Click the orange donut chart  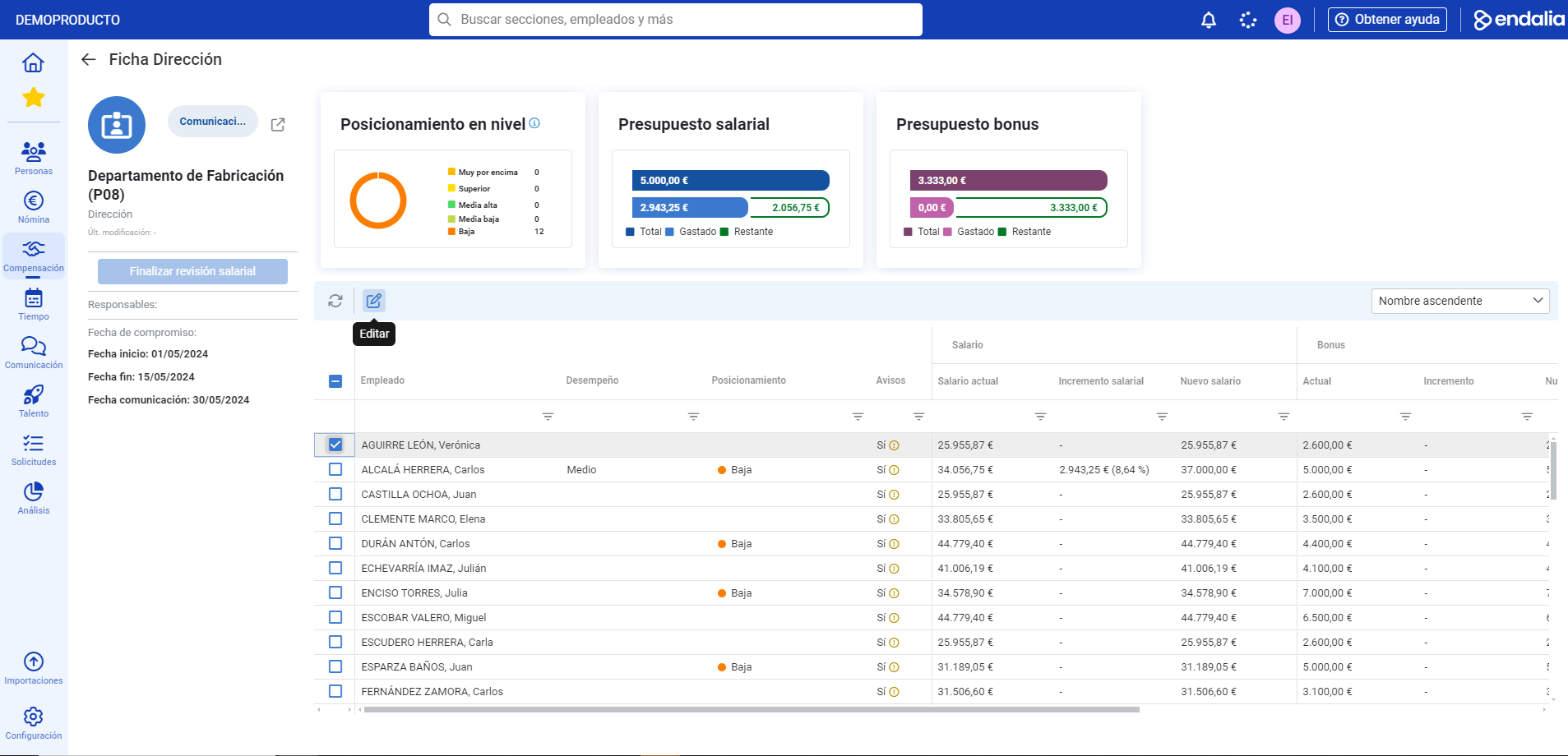(378, 200)
